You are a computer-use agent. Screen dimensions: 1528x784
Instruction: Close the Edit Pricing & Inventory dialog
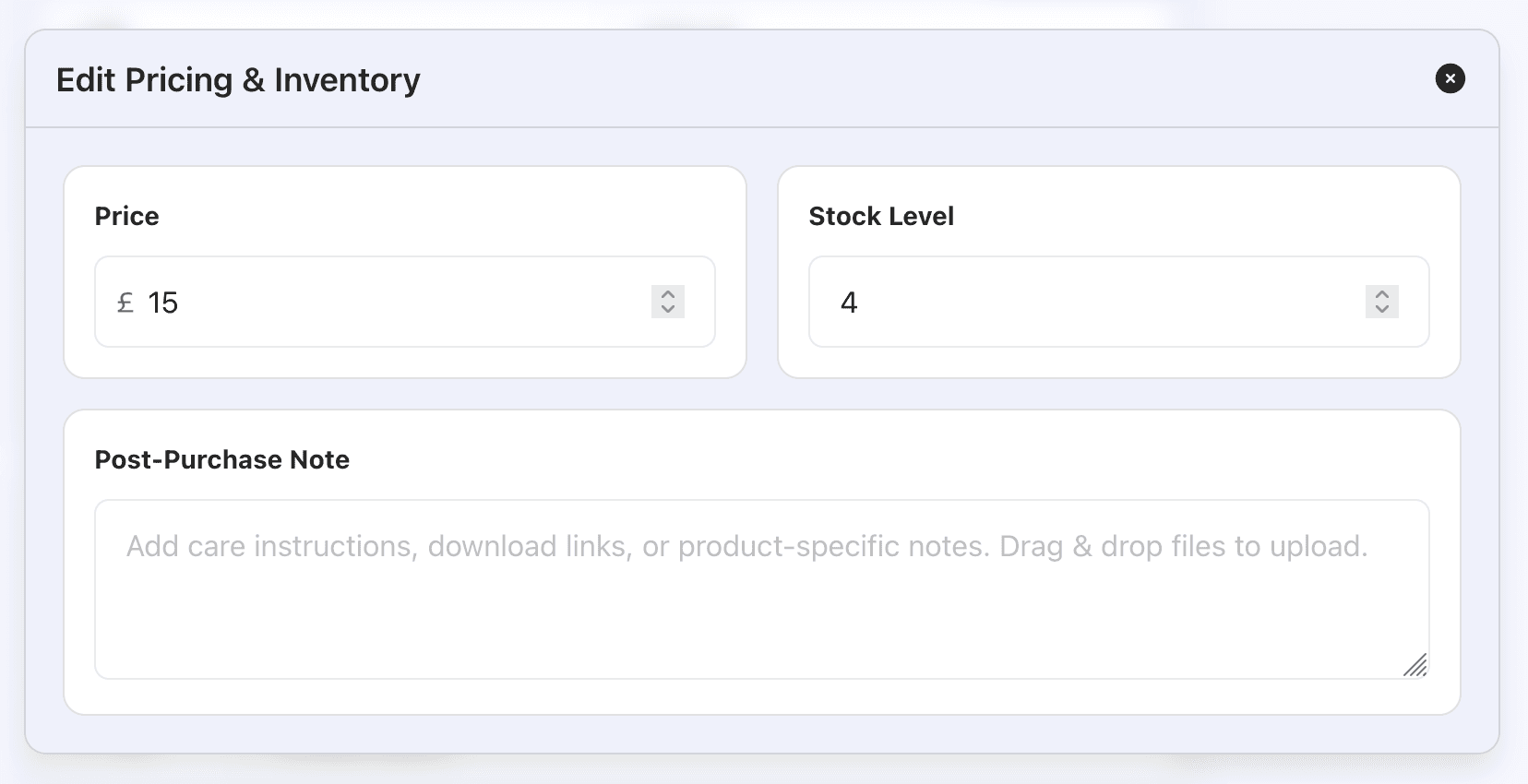point(1450,78)
